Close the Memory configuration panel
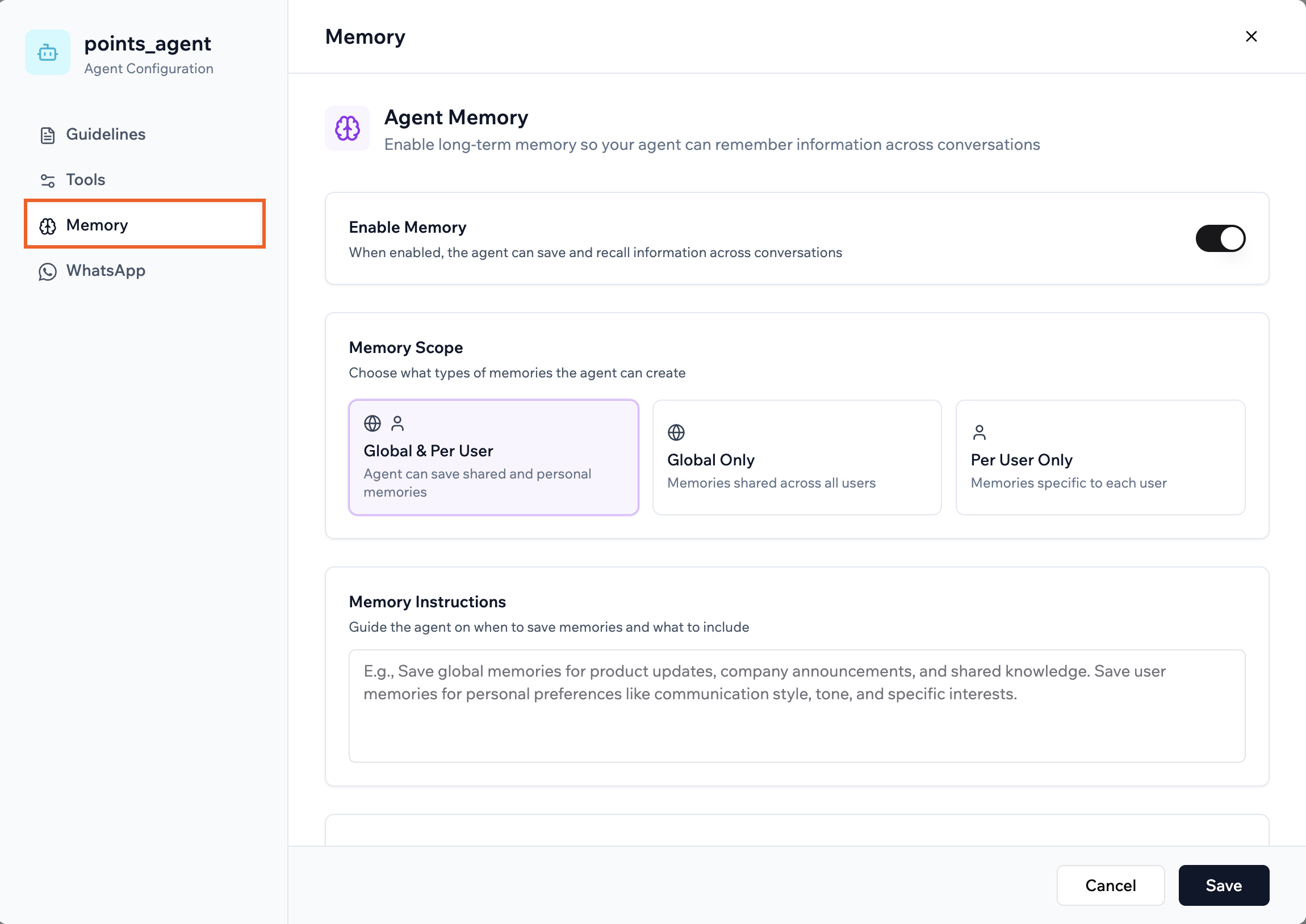 coord(1251,36)
